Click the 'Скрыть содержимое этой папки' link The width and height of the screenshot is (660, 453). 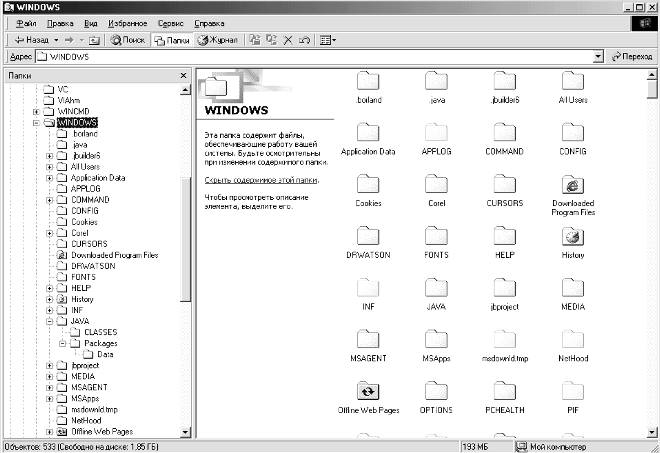tap(261, 180)
